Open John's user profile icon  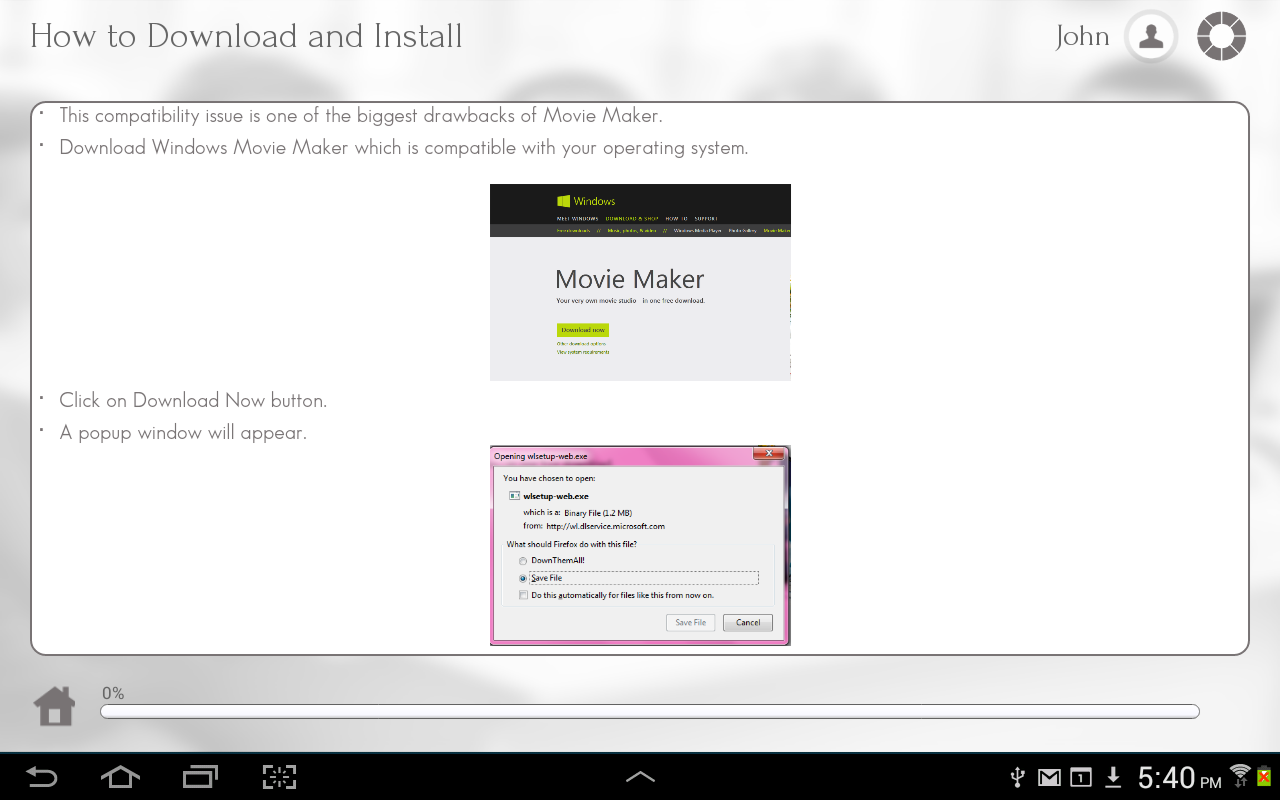click(x=1151, y=37)
